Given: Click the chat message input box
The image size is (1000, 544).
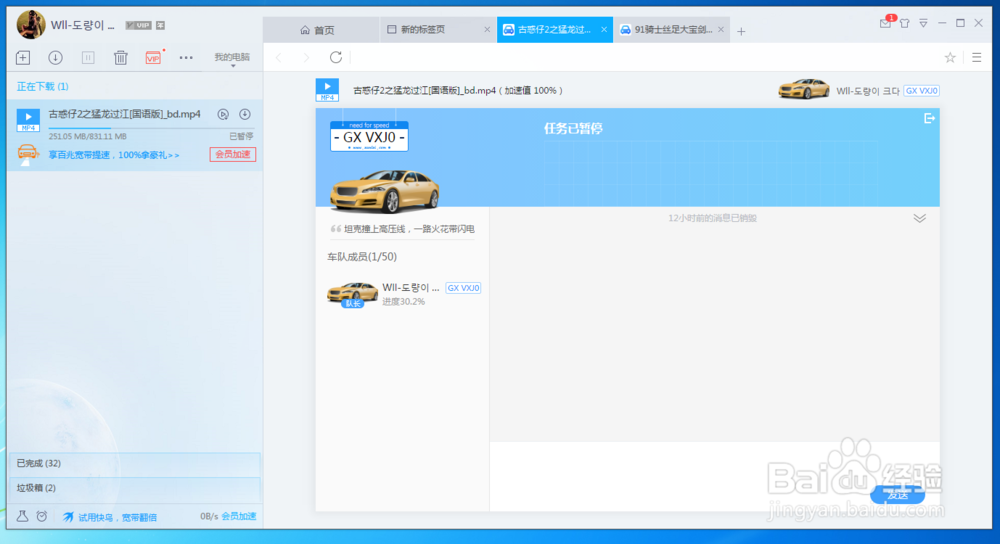Looking at the screenshot, I should click(714, 475).
